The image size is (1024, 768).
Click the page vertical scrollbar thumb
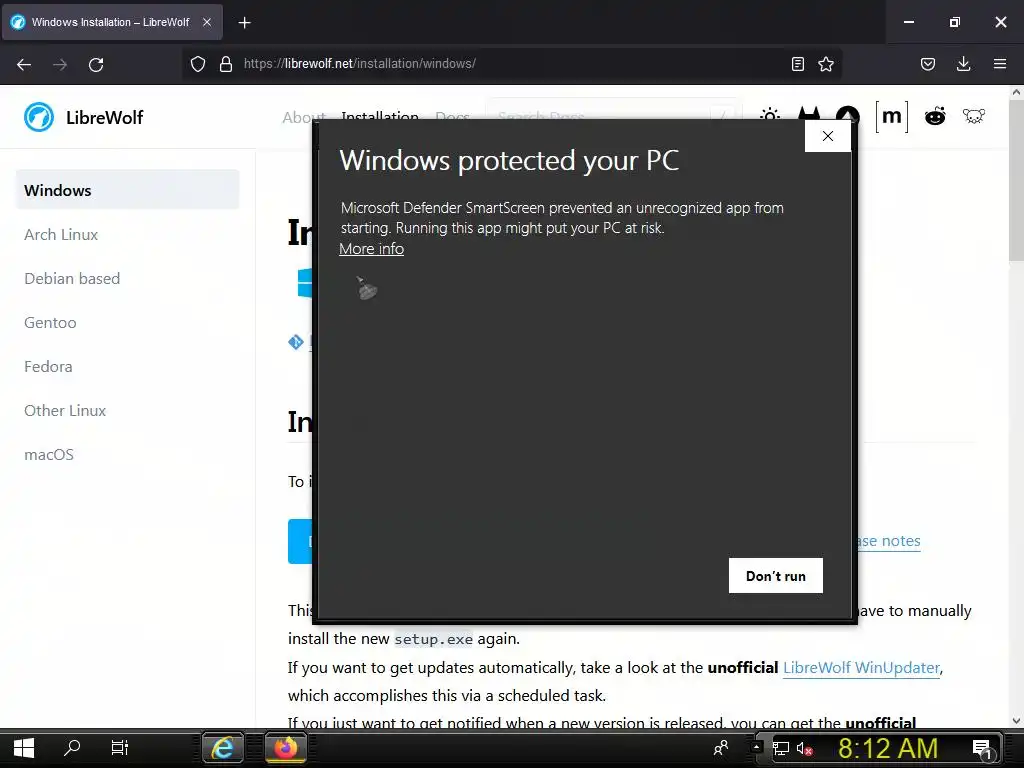point(1016,182)
